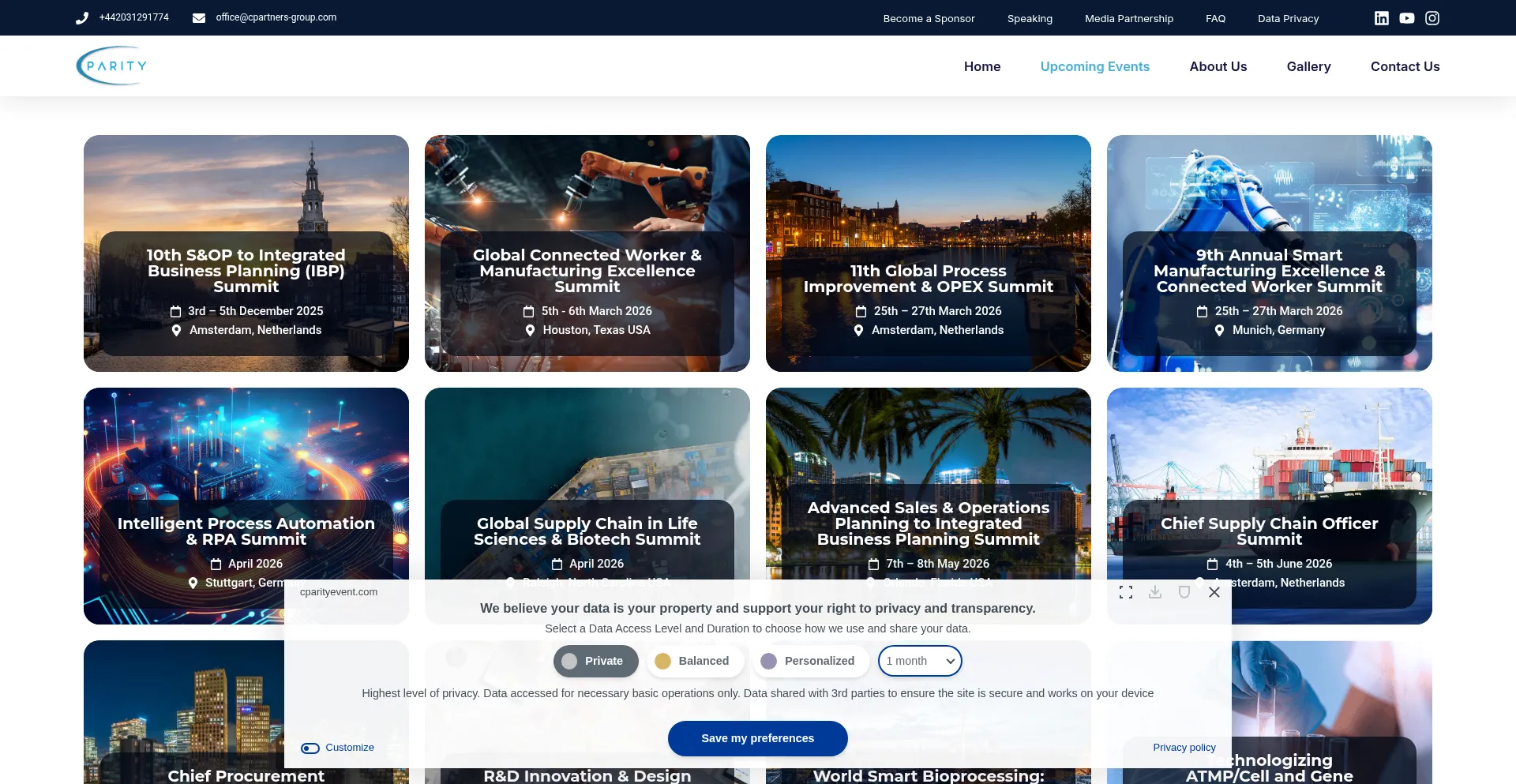This screenshot has width=1516, height=784.
Task: Click the download icon in privacy banner
Action: (1154, 592)
